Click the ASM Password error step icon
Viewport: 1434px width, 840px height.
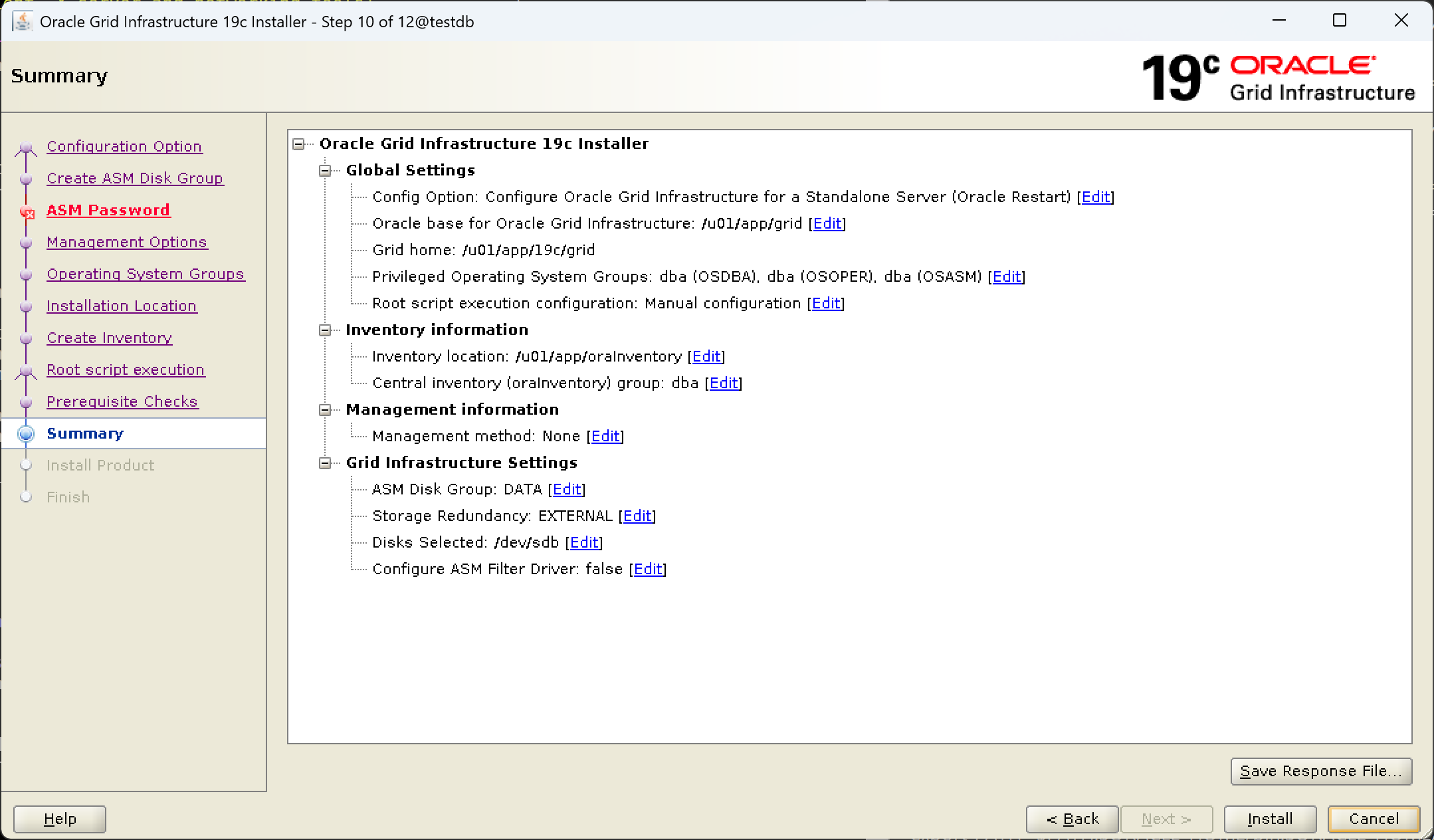click(27, 212)
